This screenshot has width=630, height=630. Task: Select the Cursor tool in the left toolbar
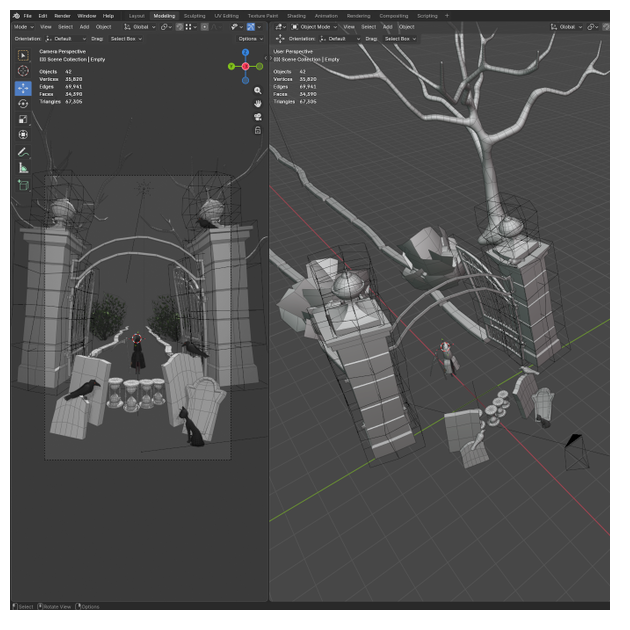pos(23,71)
